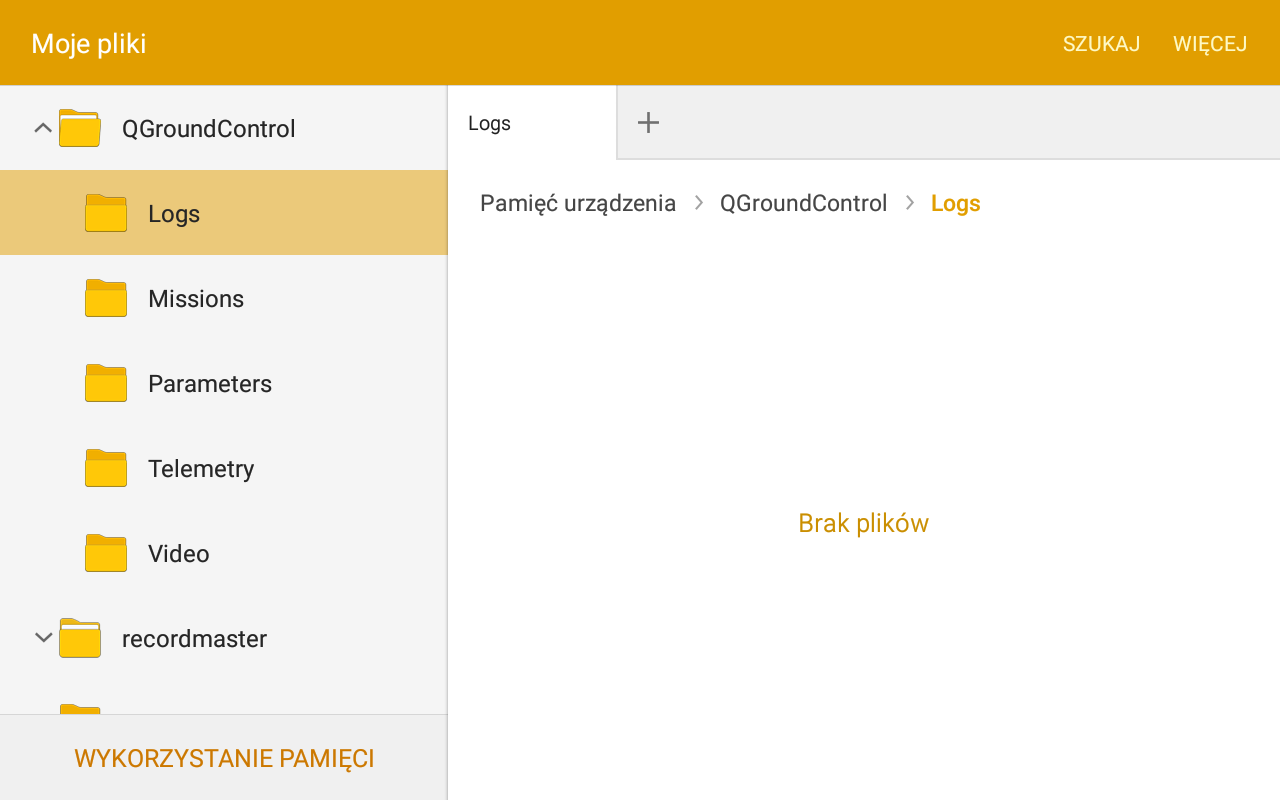Click the Moje pliki title
The image size is (1280, 800).
88,43
